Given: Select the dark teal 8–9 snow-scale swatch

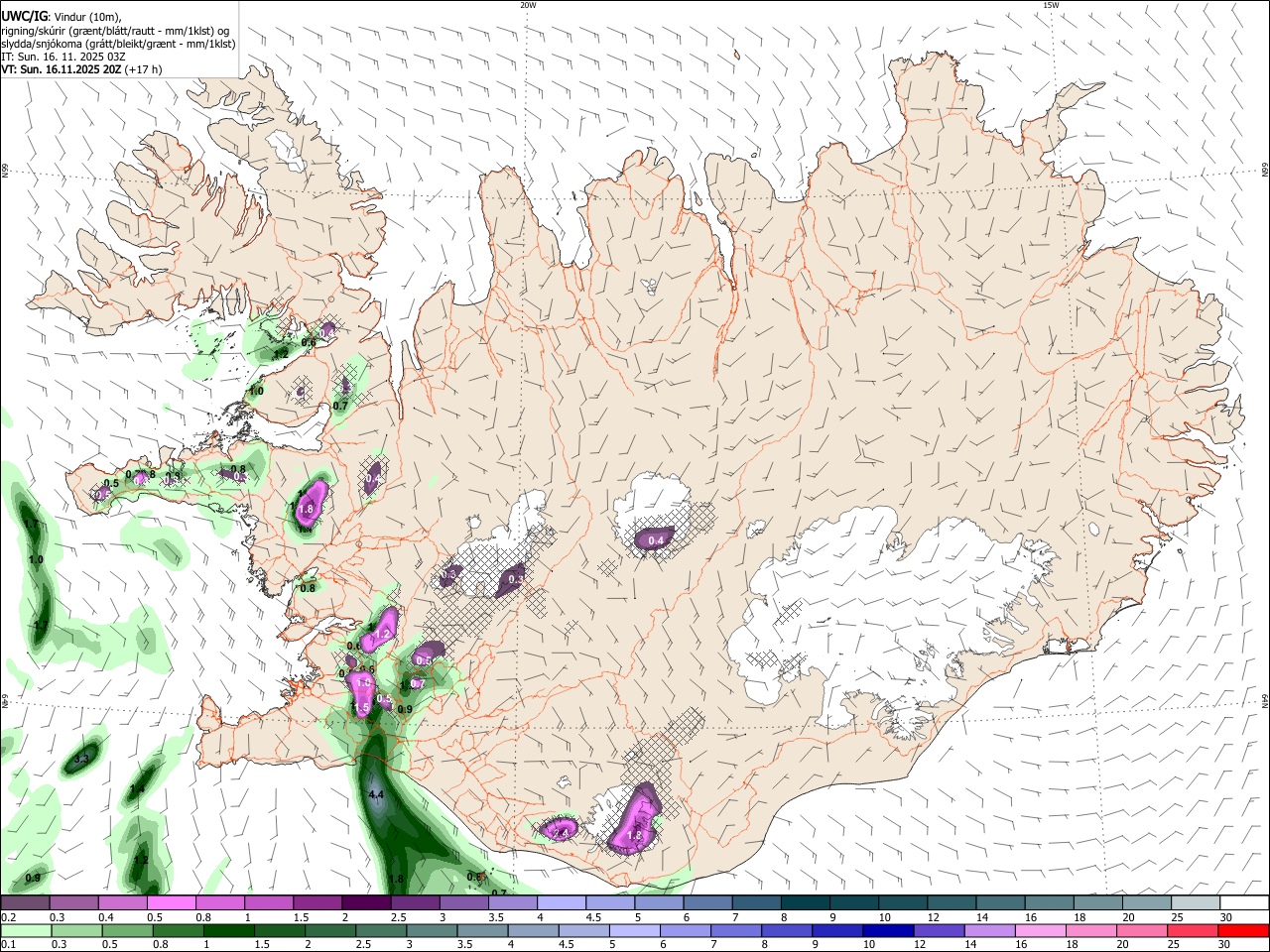Looking at the screenshot, I should coord(806,903).
